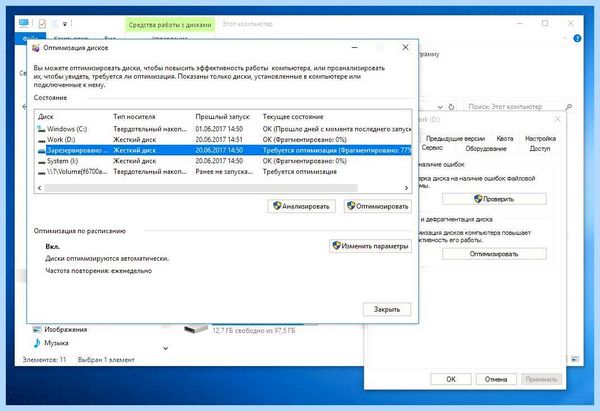This screenshot has width=600, height=411.
Task: Switch to Оборудование tab in properties
Action: pyautogui.click(x=486, y=148)
